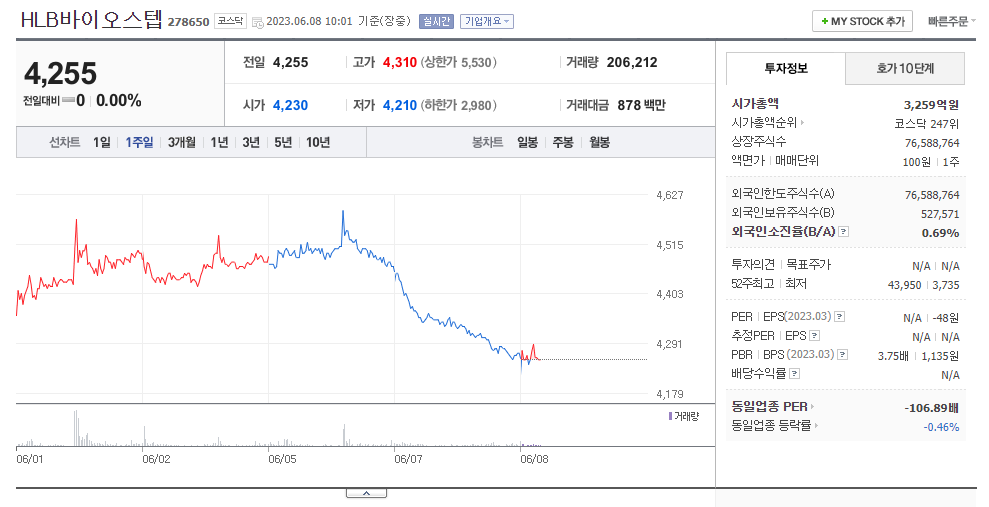Select the 10년 line chart period
Screen dimensions: 989x507
pos(318,143)
